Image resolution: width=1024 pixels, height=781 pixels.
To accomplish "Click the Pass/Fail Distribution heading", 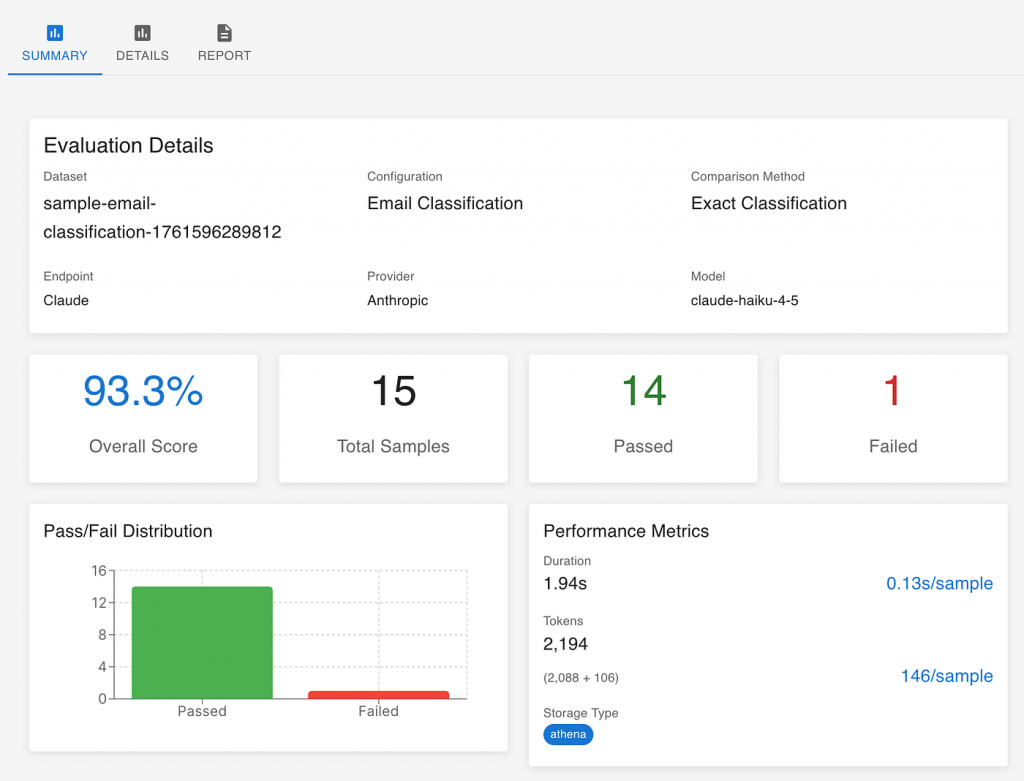I will point(128,531).
